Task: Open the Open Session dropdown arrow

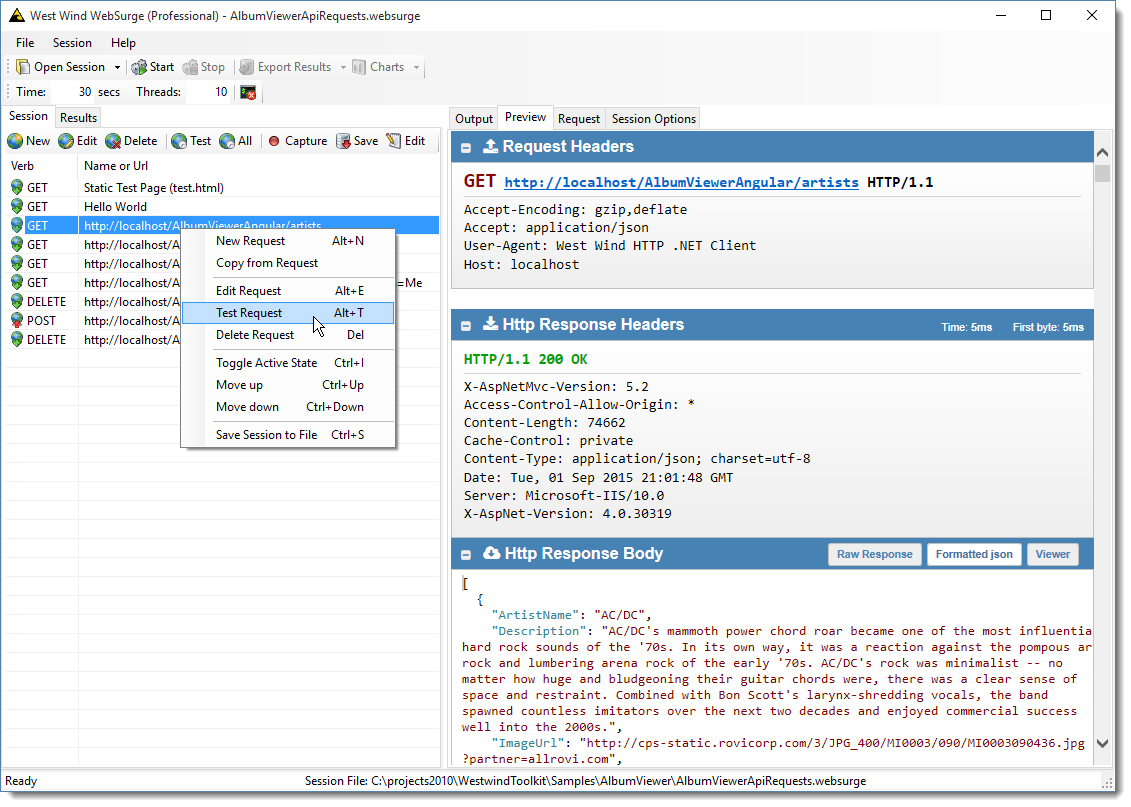Action: [x=117, y=67]
